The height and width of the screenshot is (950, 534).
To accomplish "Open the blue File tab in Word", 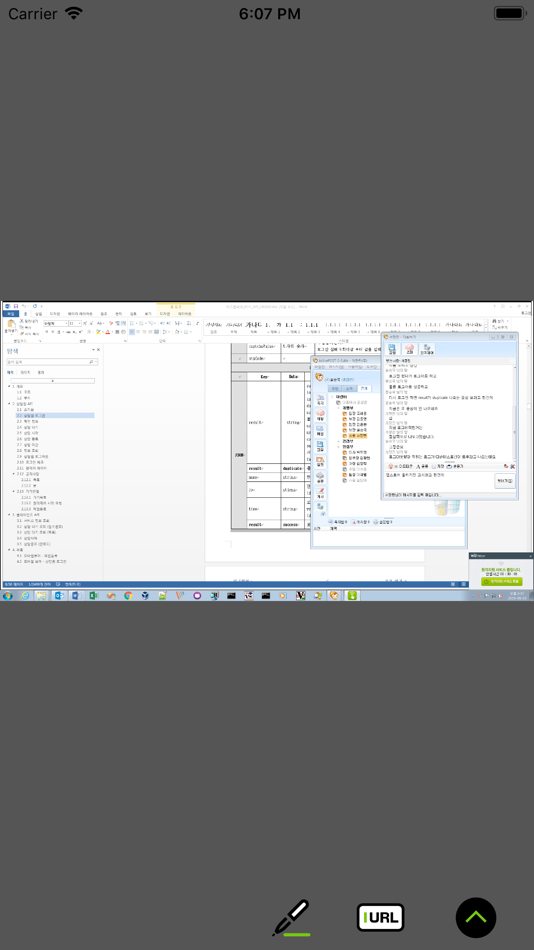I will click(x=10, y=314).
